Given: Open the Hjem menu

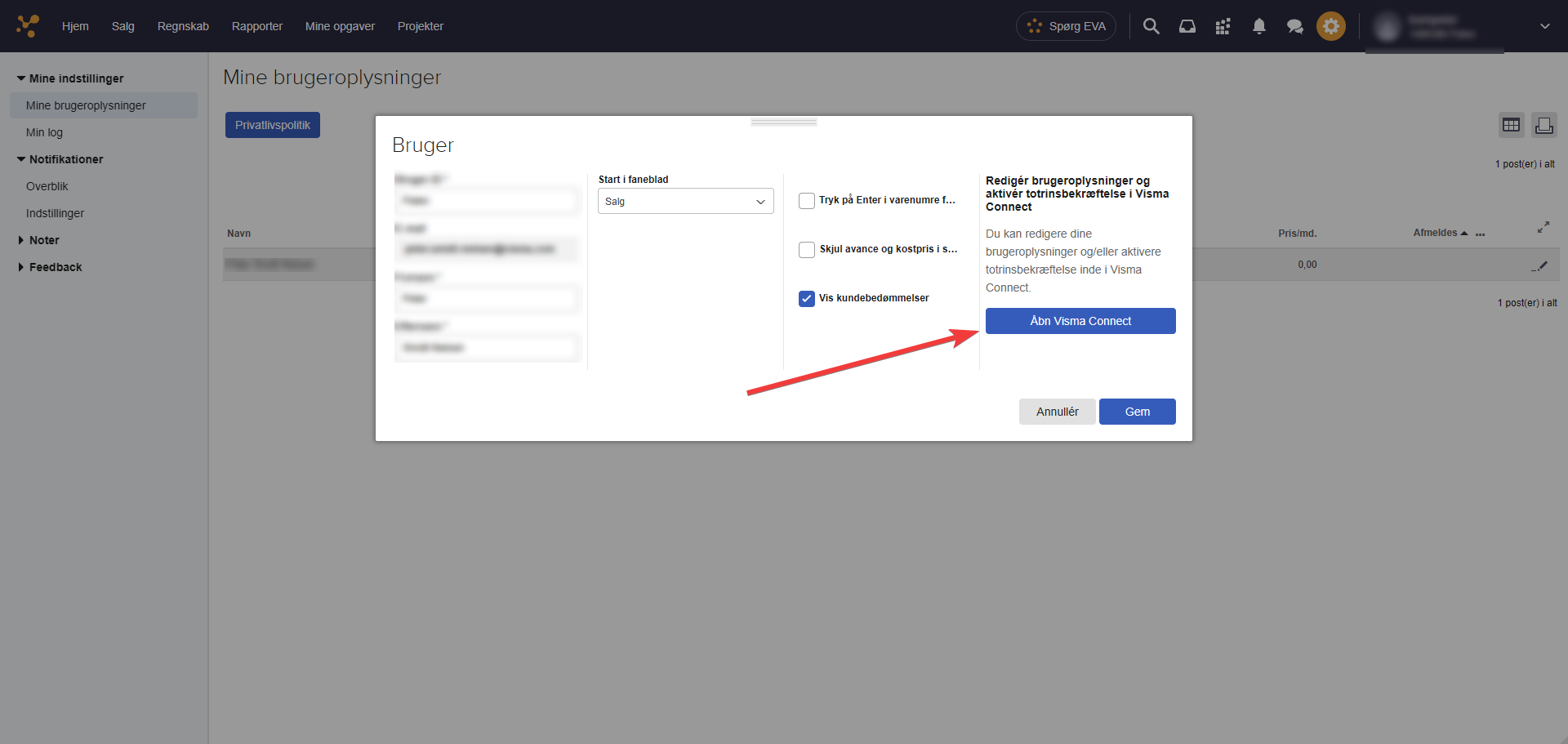Looking at the screenshot, I should [75, 26].
